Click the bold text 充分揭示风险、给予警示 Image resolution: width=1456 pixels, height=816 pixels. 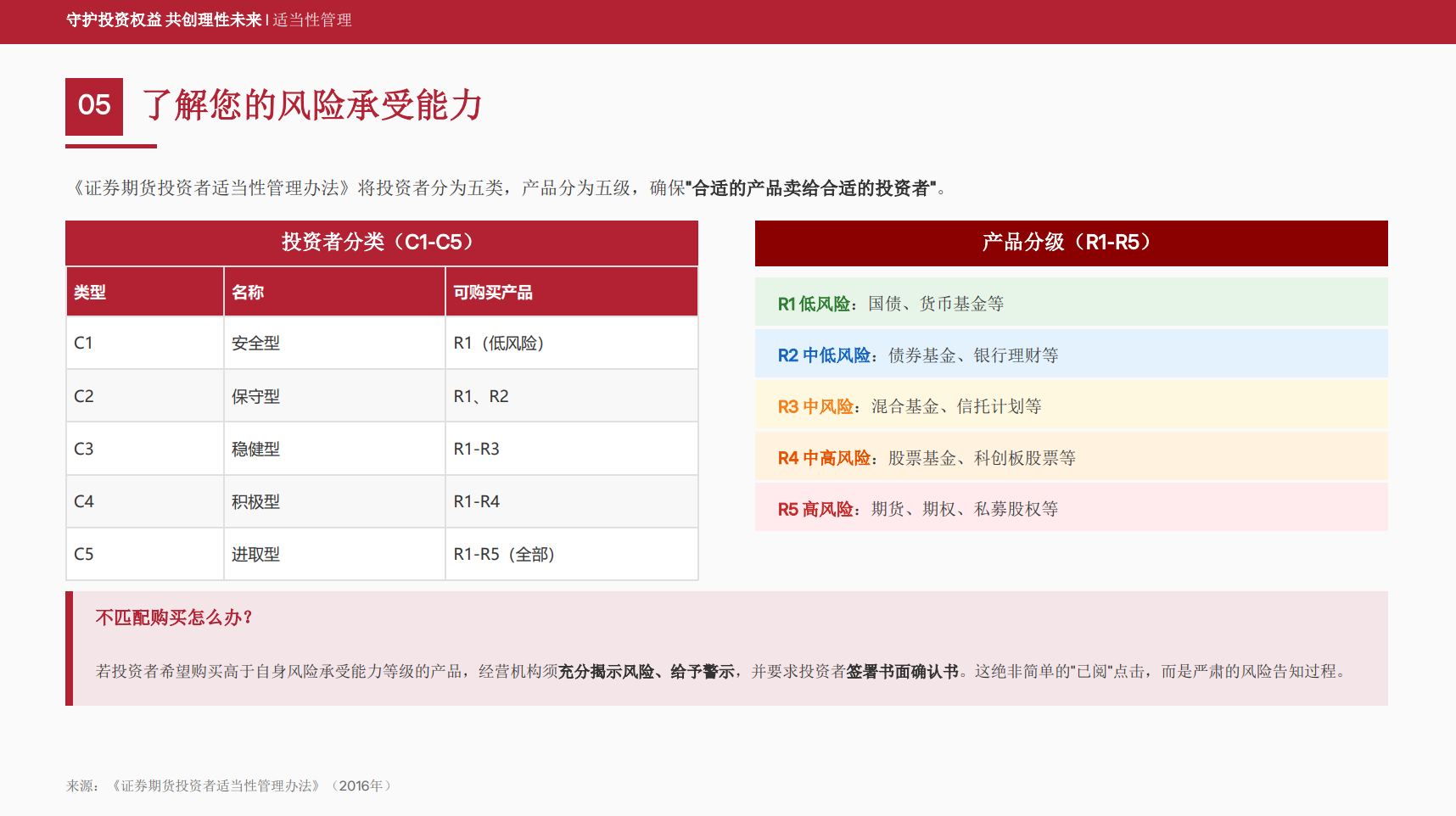(647, 672)
